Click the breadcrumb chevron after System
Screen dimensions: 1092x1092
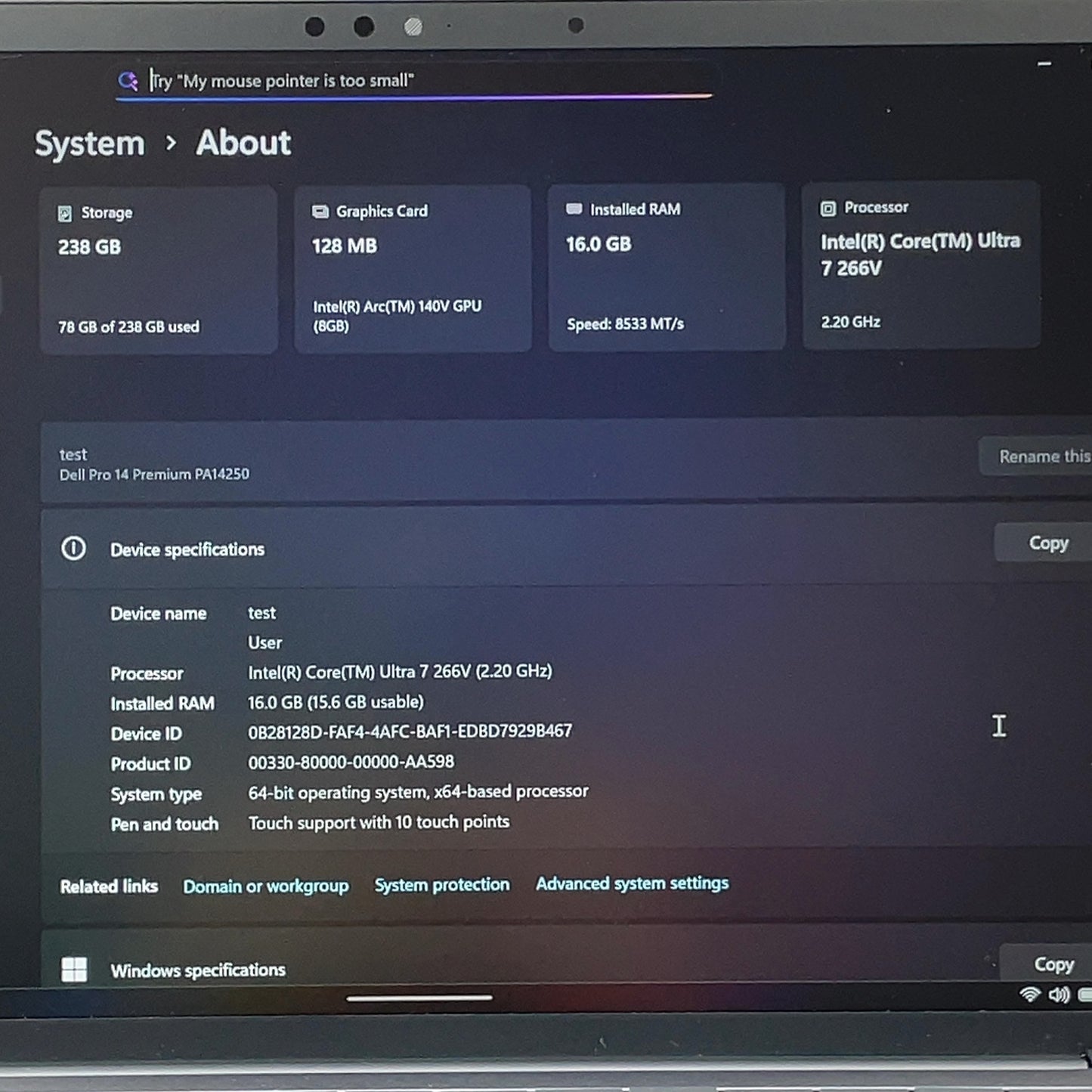(171, 143)
